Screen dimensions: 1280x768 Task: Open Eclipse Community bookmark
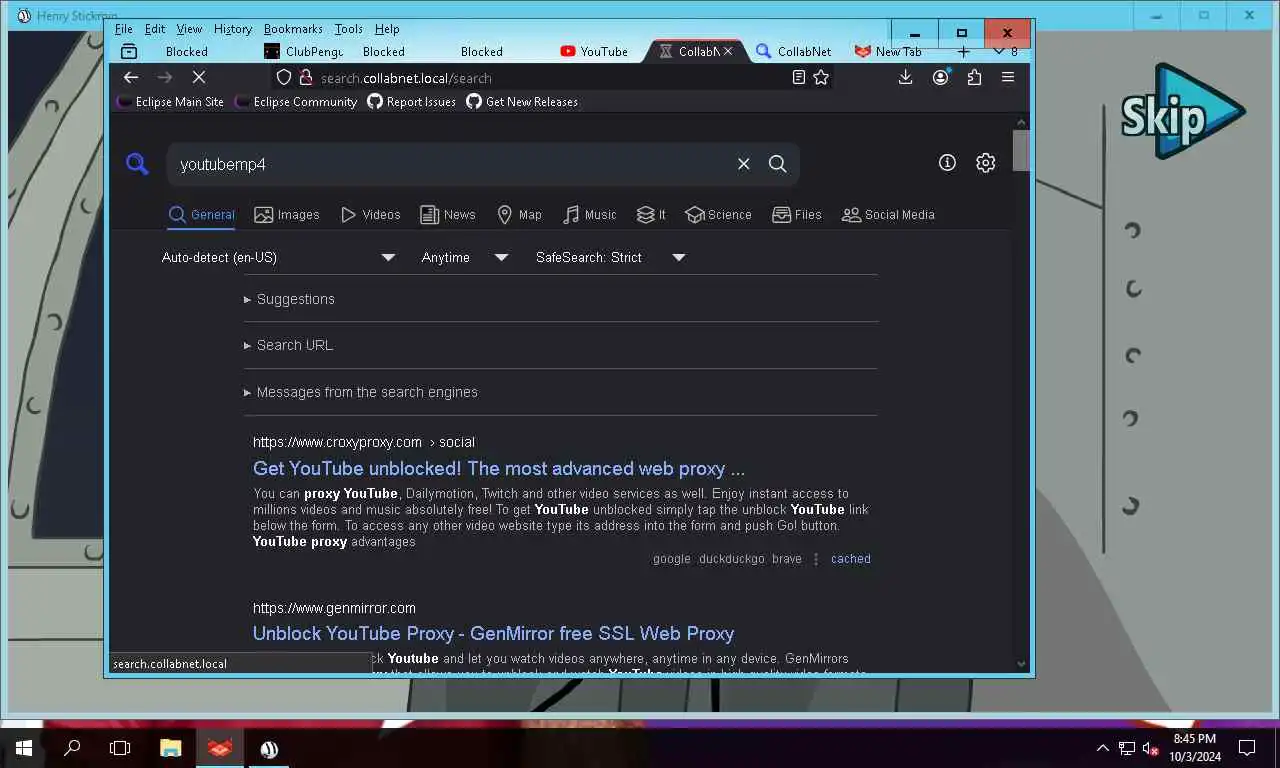(x=296, y=102)
